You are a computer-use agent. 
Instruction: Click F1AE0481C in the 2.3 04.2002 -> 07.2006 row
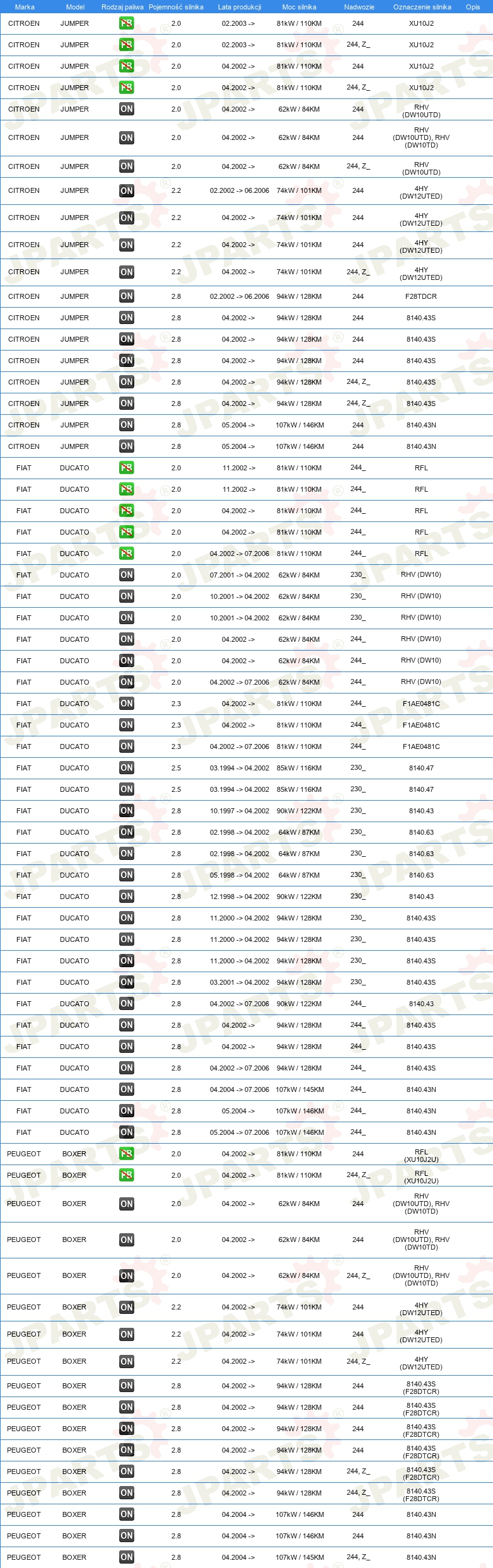421,746
